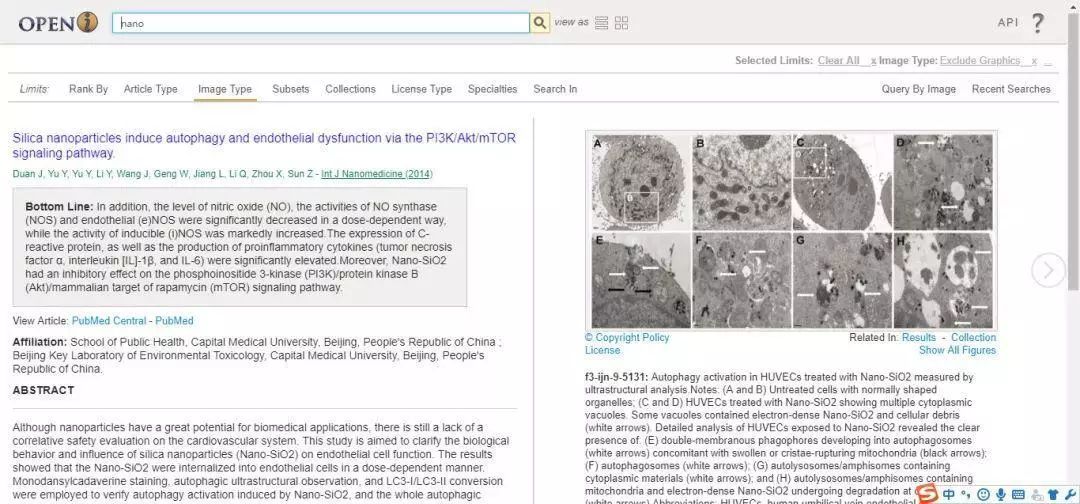This screenshot has width=1080, height=504.
Task: Open help via the question mark icon
Action: [1037, 23]
